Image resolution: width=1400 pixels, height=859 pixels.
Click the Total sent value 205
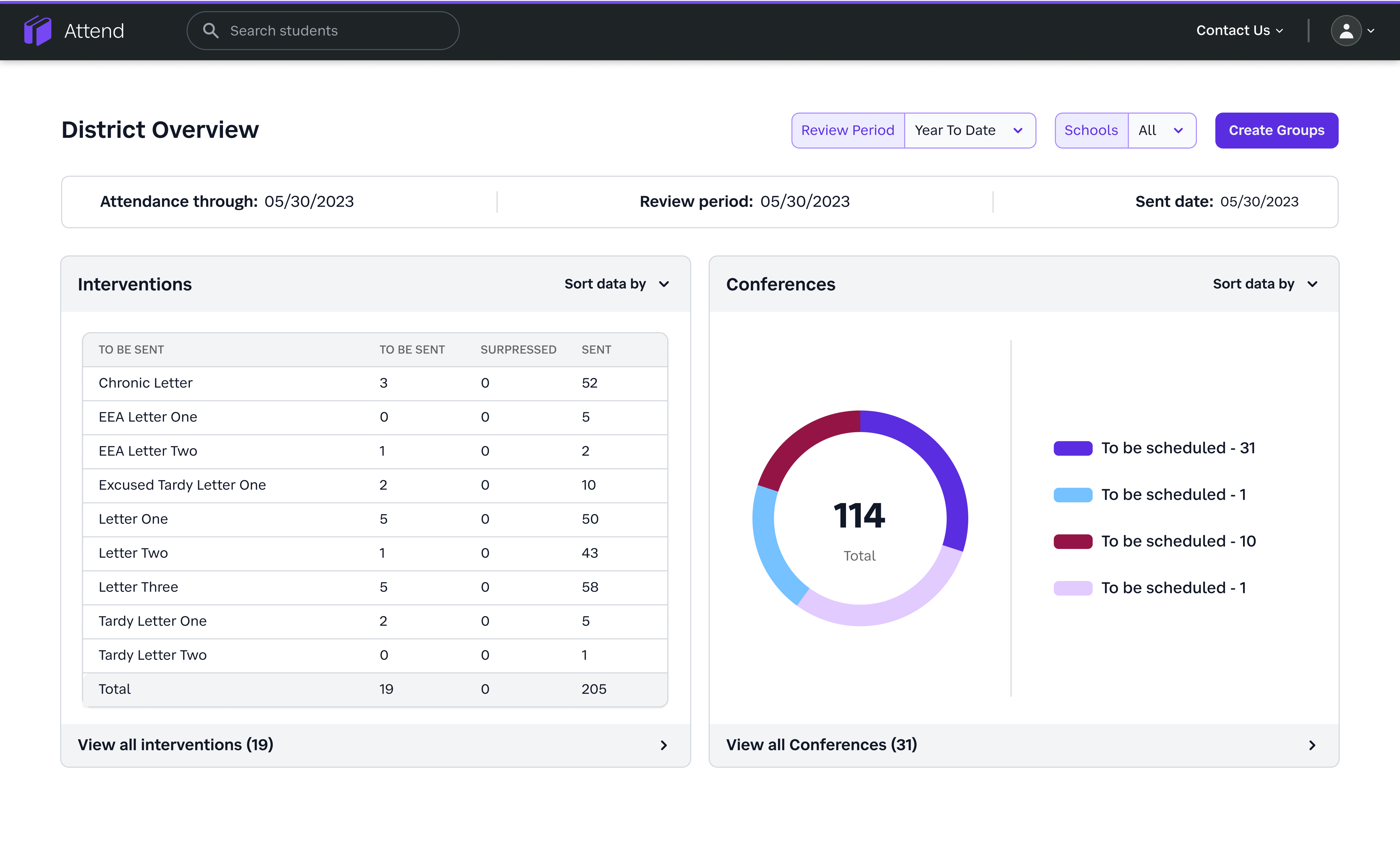coord(594,690)
